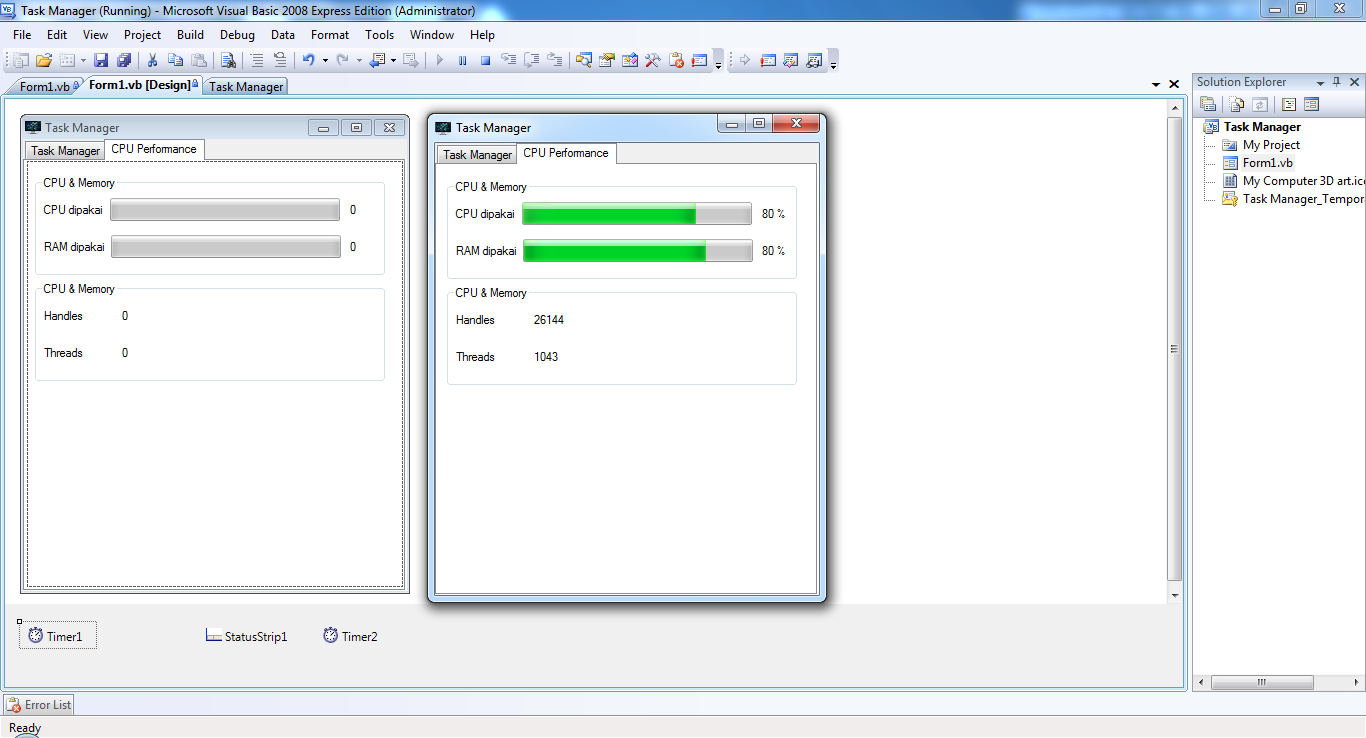This screenshot has width=1366, height=738.
Task: Open the Error List panel
Action: 38,704
